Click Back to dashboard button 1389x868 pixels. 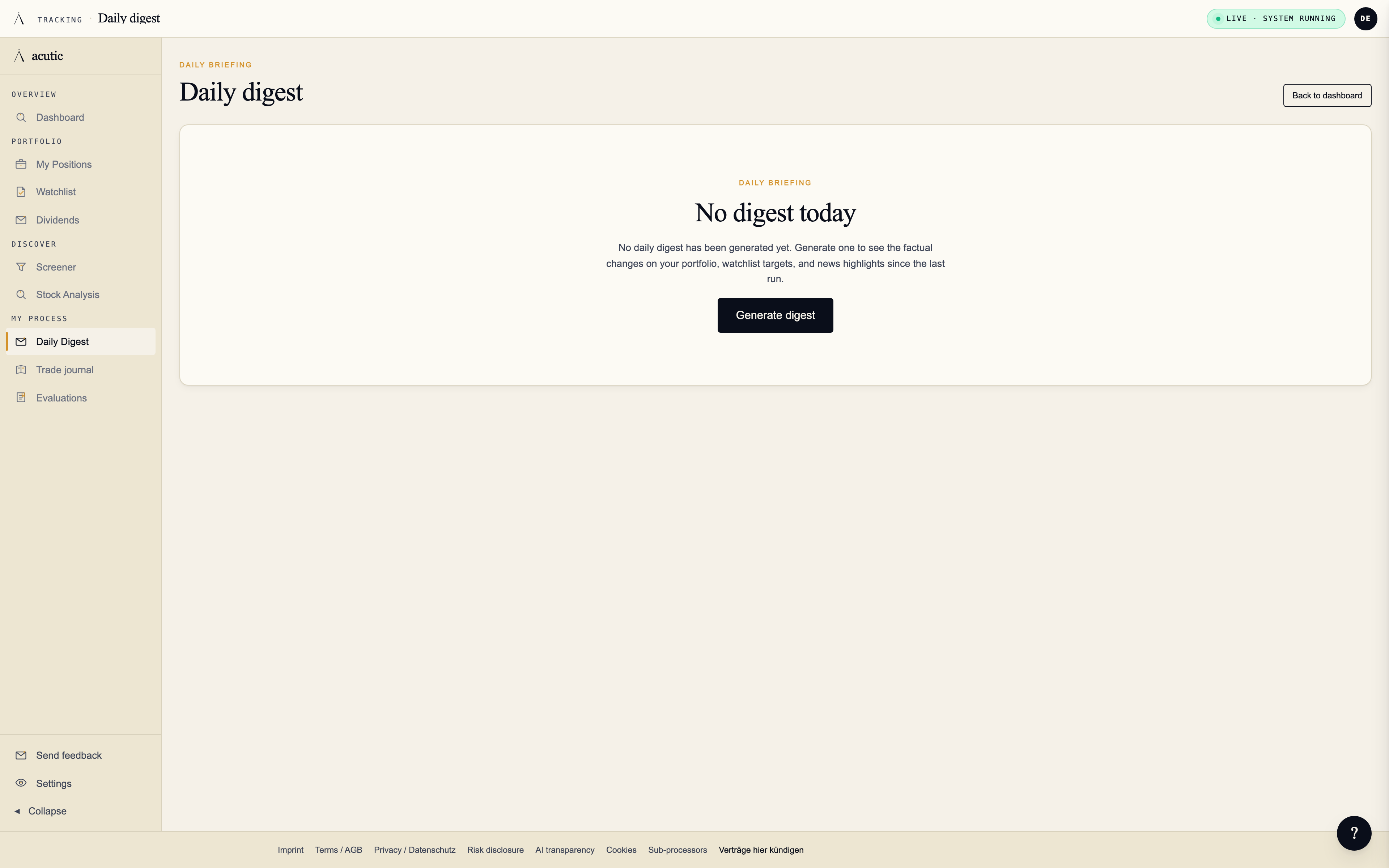tap(1327, 95)
